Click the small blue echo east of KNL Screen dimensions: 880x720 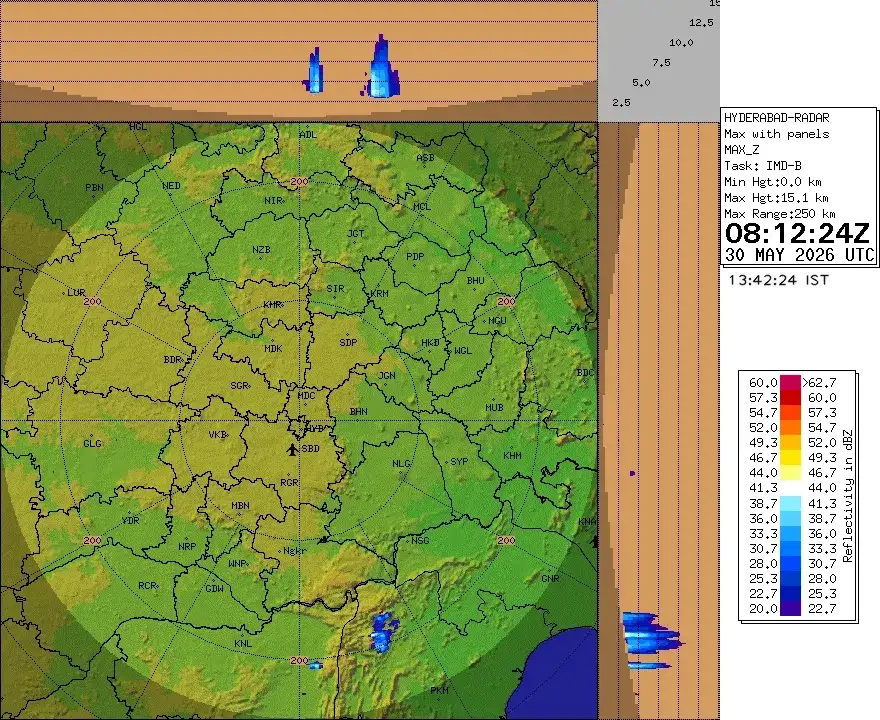[315, 666]
